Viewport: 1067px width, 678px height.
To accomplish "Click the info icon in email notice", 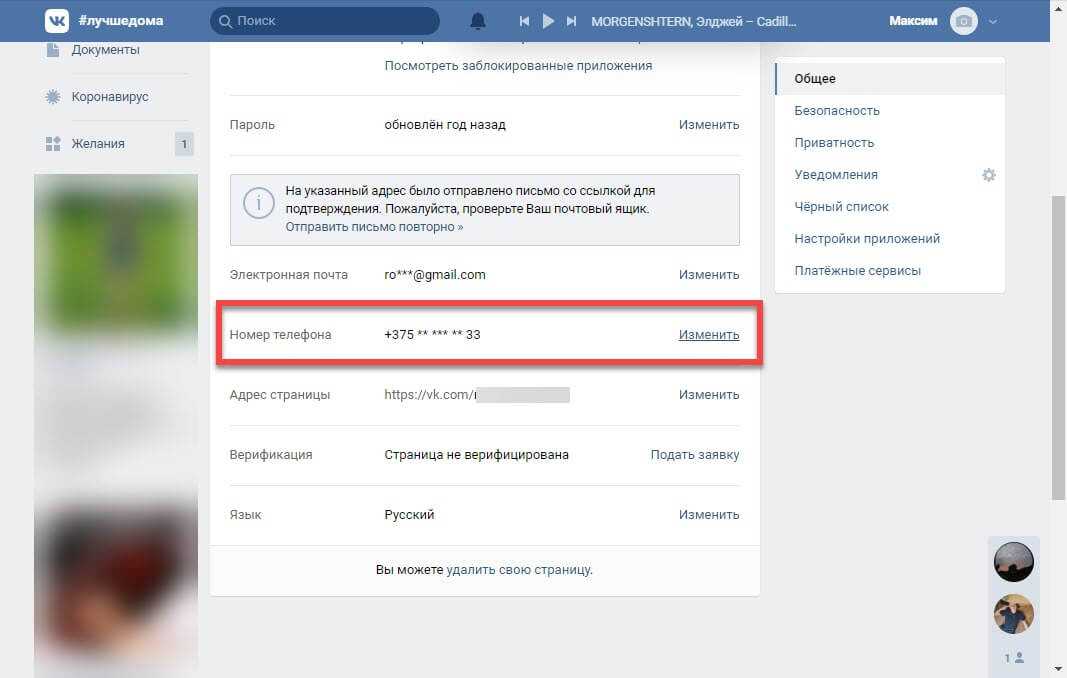I will pyautogui.click(x=259, y=203).
